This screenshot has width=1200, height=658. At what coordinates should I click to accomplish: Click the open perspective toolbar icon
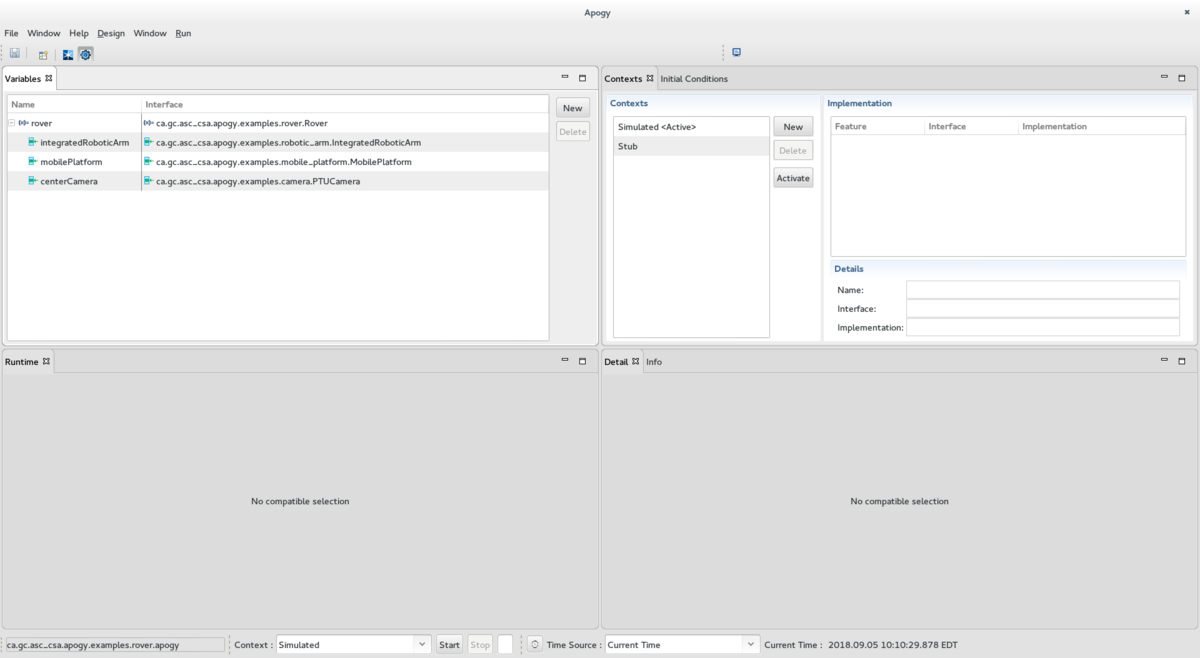43,54
